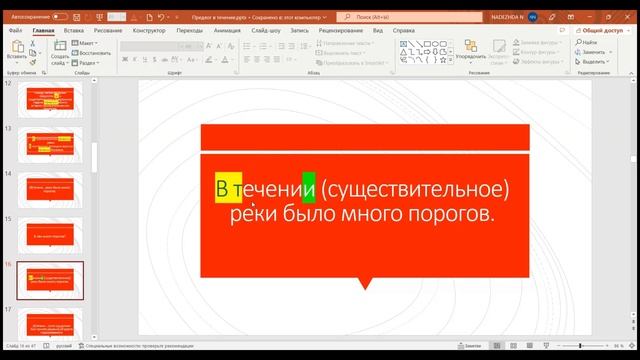This screenshot has width=640, height=360.
Task: Cut the selection using the scissors icon
Action: pos(33,43)
